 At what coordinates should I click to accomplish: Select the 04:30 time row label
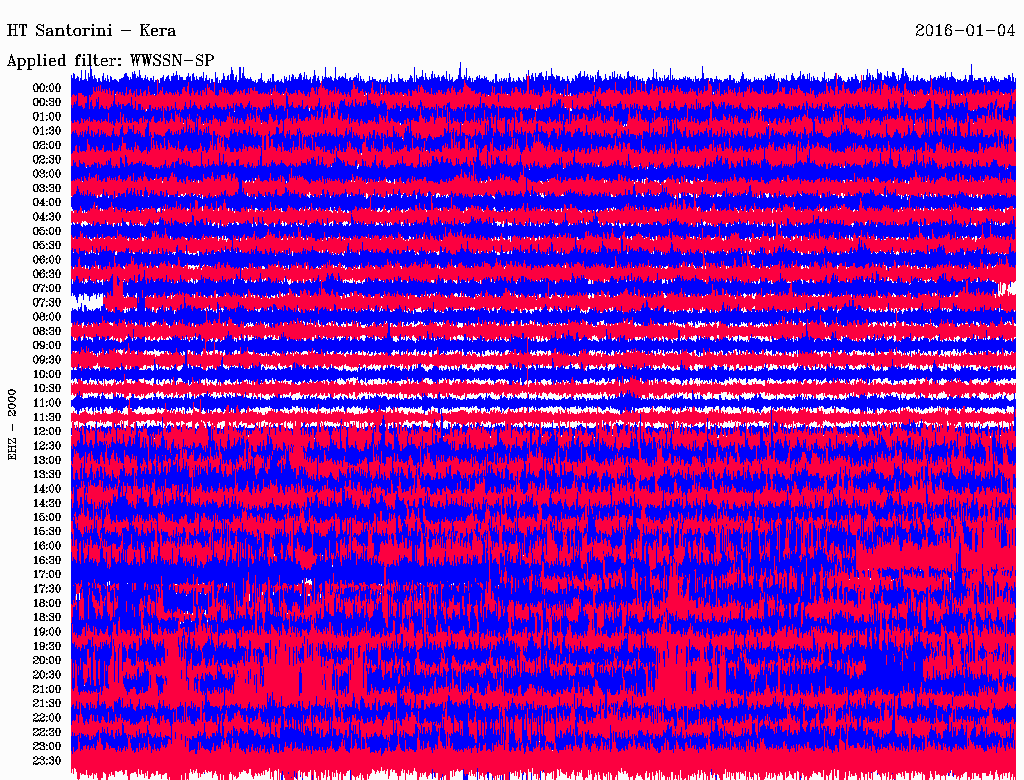pos(47,217)
